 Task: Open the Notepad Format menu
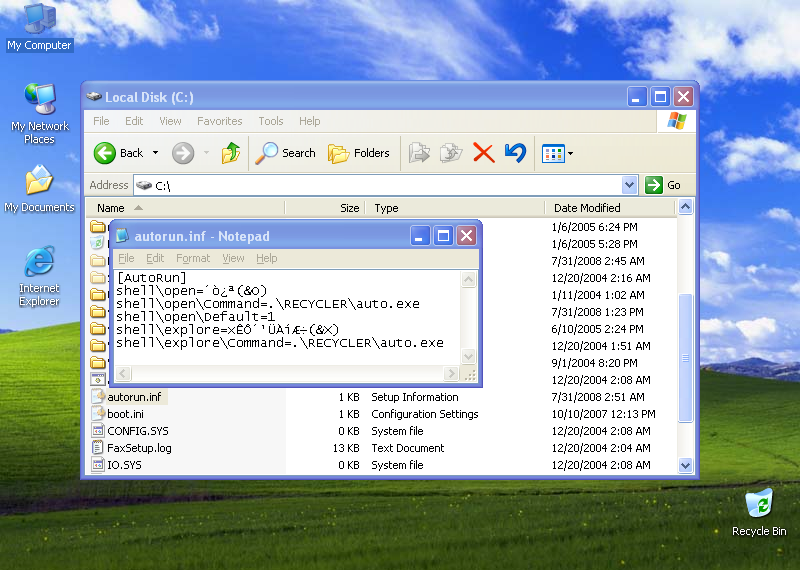193,258
